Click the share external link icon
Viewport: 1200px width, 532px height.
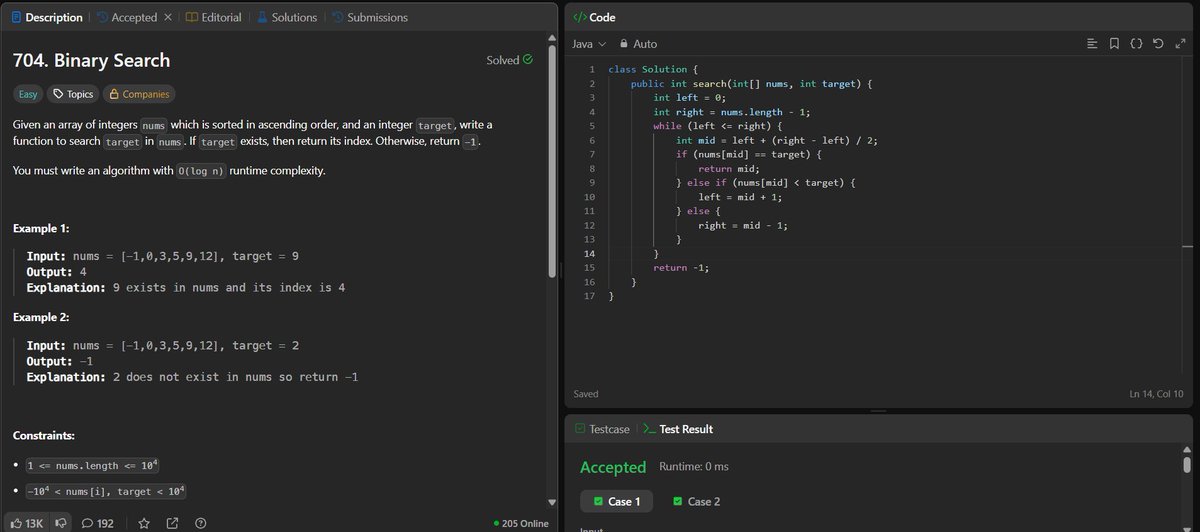coord(172,522)
